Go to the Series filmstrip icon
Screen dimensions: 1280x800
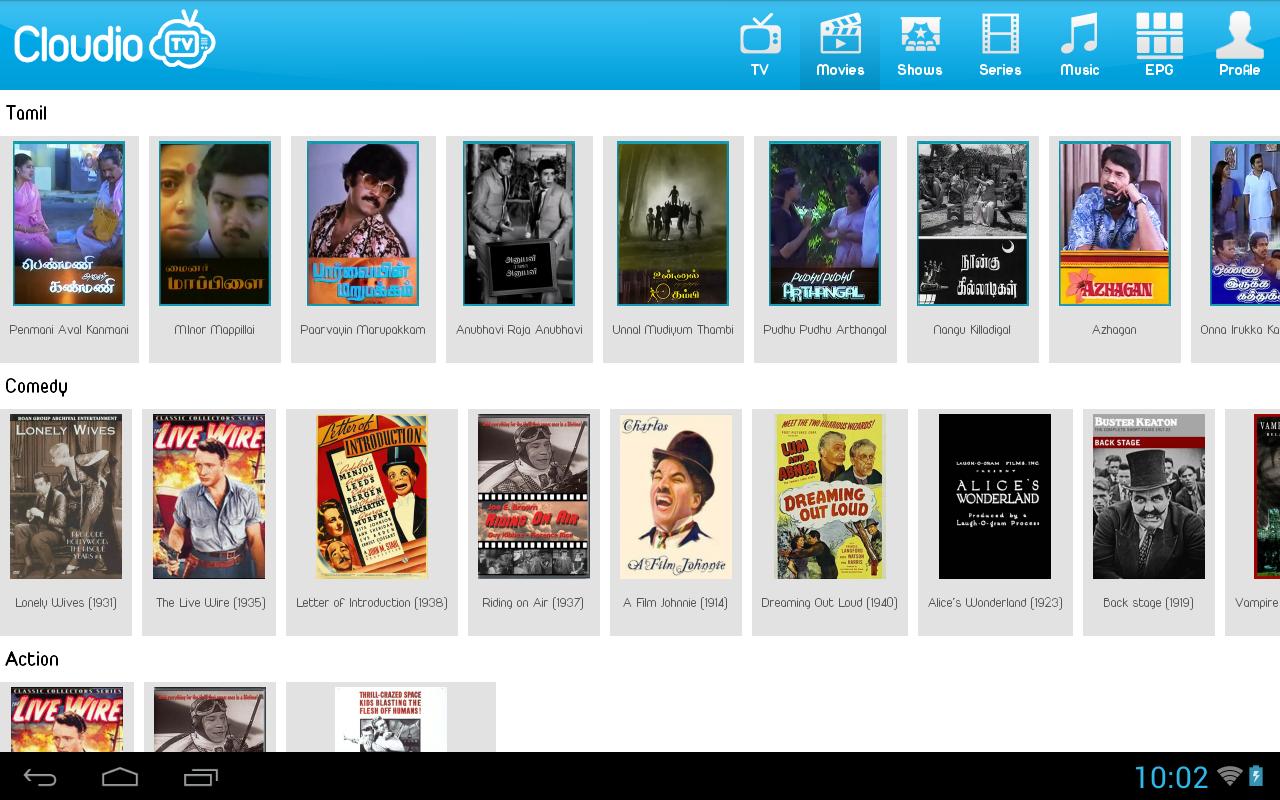[x=1000, y=36]
